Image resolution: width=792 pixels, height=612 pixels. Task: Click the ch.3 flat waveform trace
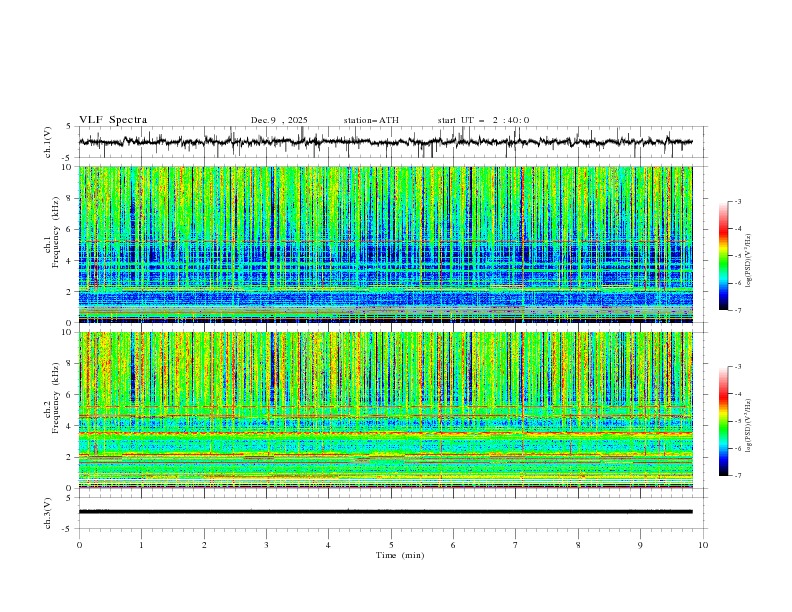385,512
